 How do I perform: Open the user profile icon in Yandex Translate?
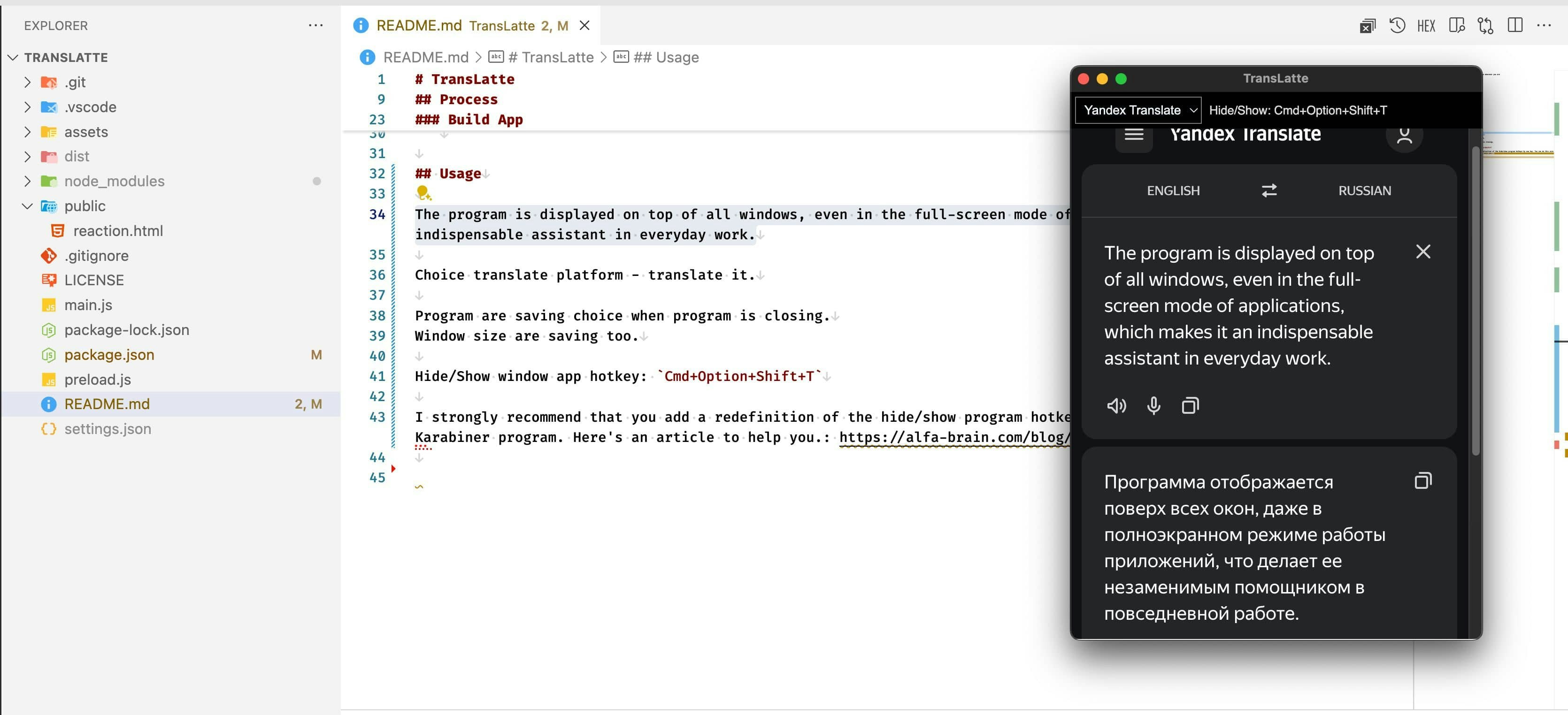coord(1404,136)
